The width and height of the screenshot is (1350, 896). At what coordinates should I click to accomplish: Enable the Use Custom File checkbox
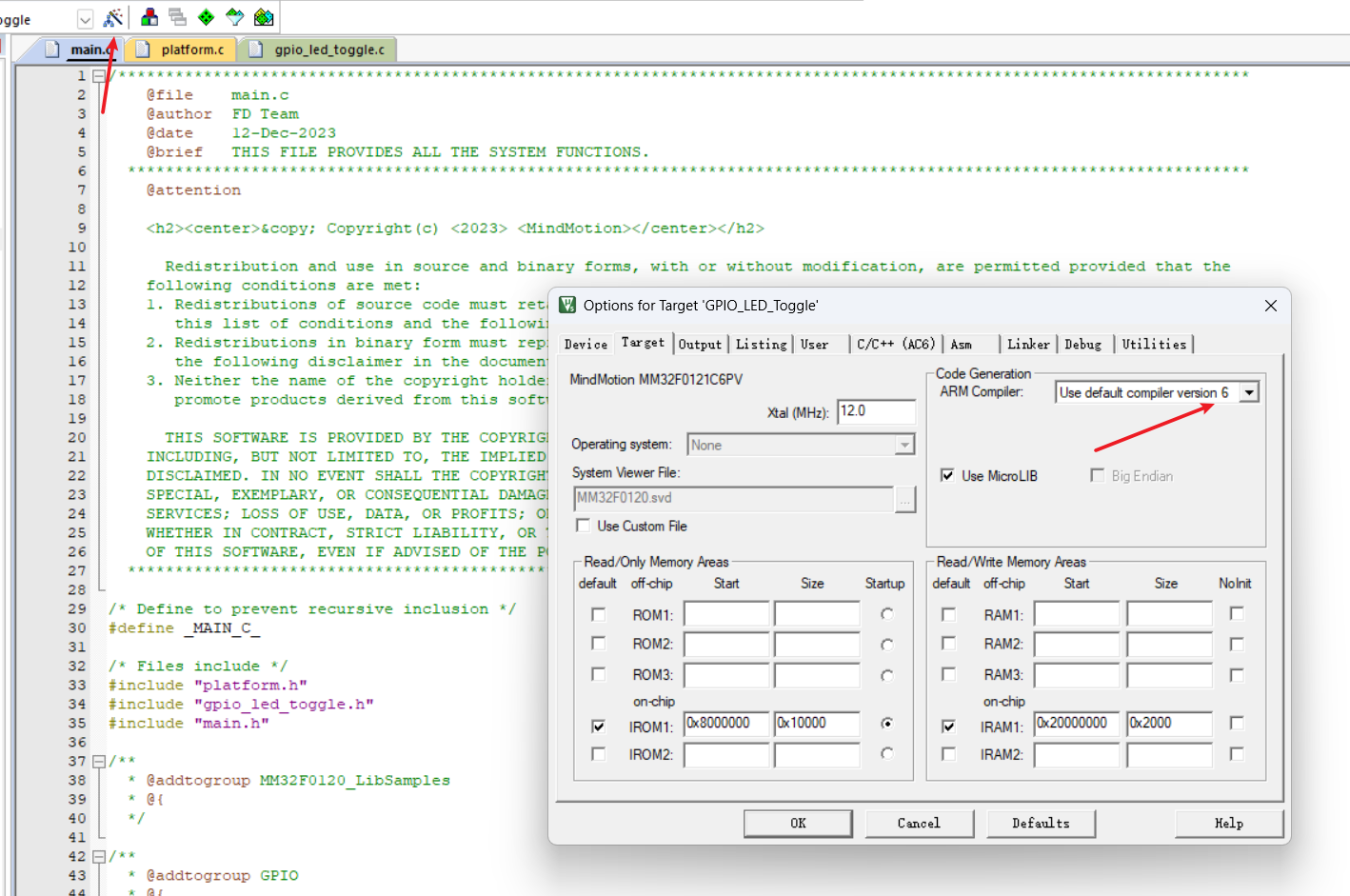tap(584, 526)
